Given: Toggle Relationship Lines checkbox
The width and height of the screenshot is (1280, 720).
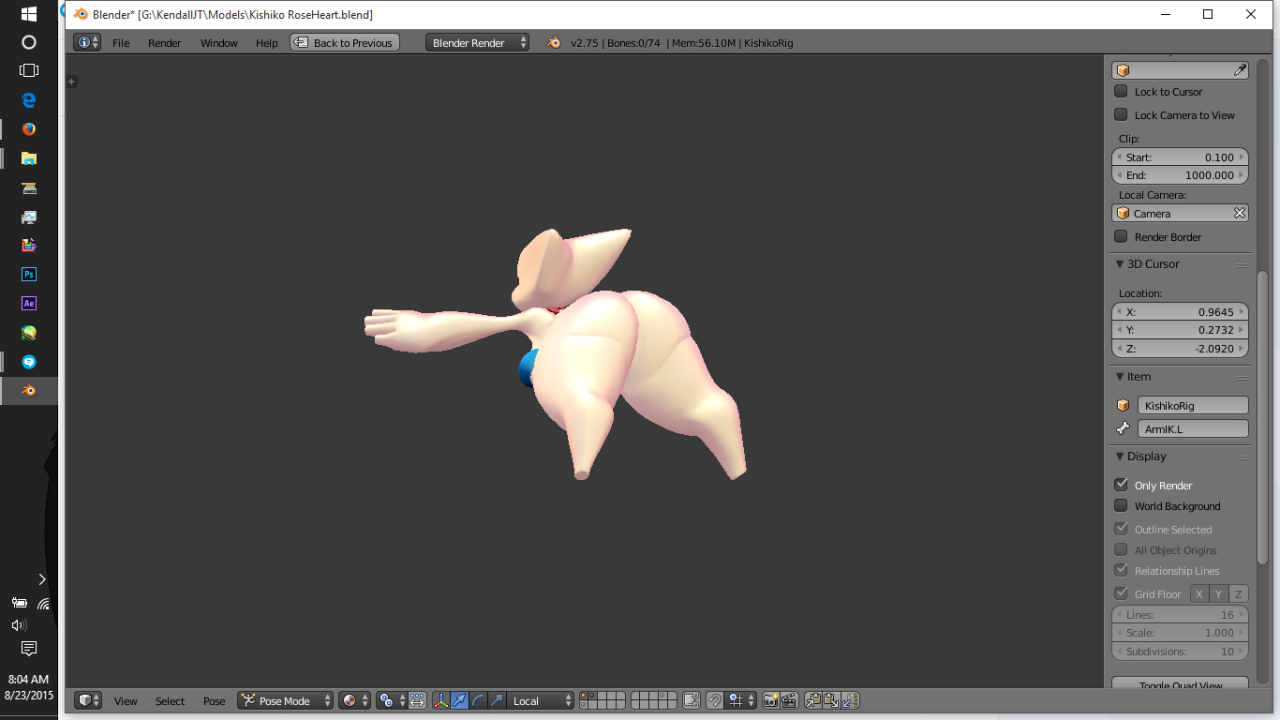Looking at the screenshot, I should click(x=1121, y=570).
